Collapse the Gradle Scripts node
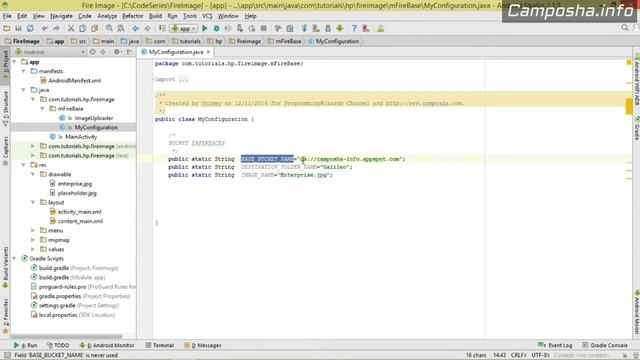Viewport: 640px width, 360px height. (15, 258)
